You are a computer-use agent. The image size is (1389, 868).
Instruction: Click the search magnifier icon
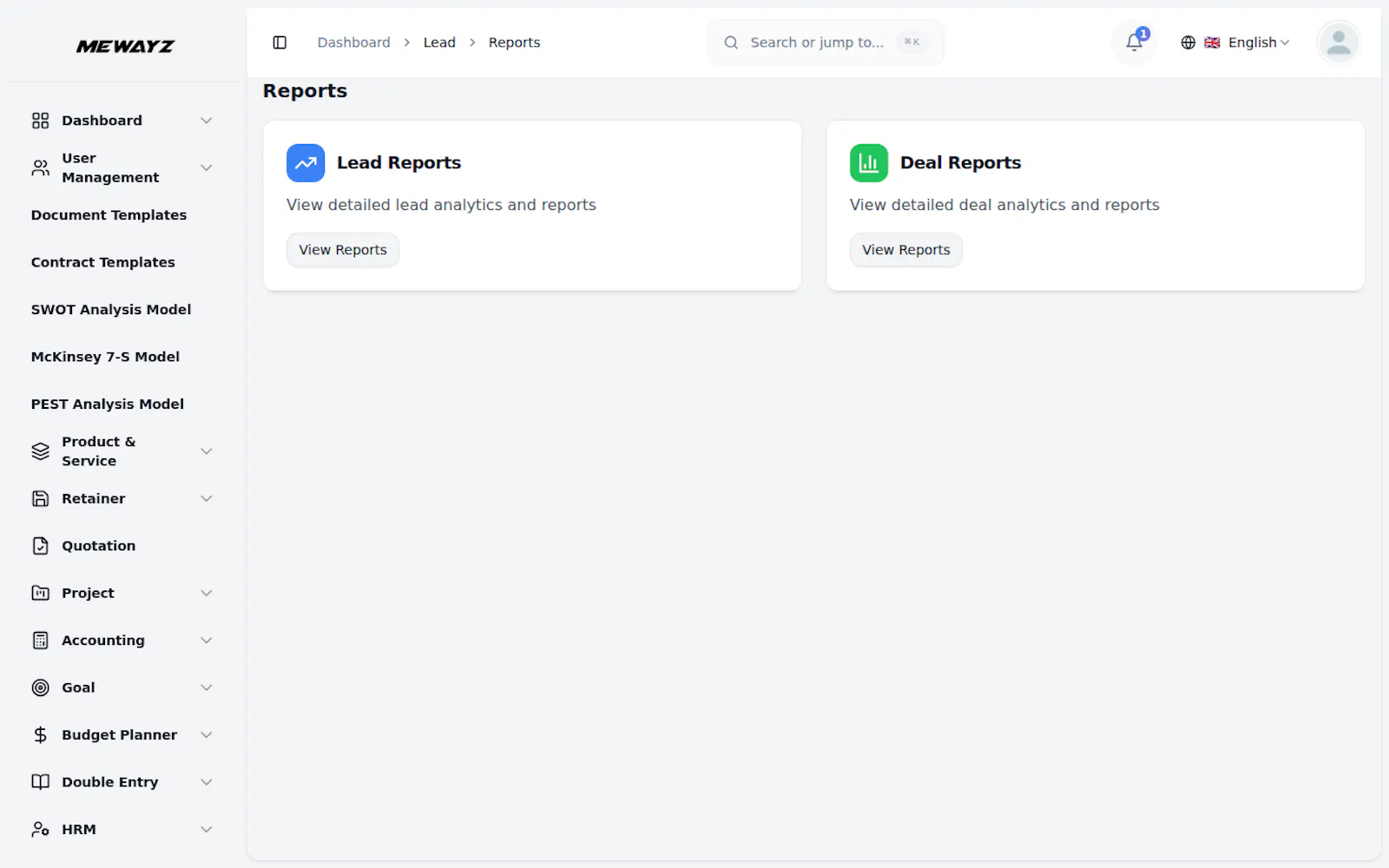[731, 43]
